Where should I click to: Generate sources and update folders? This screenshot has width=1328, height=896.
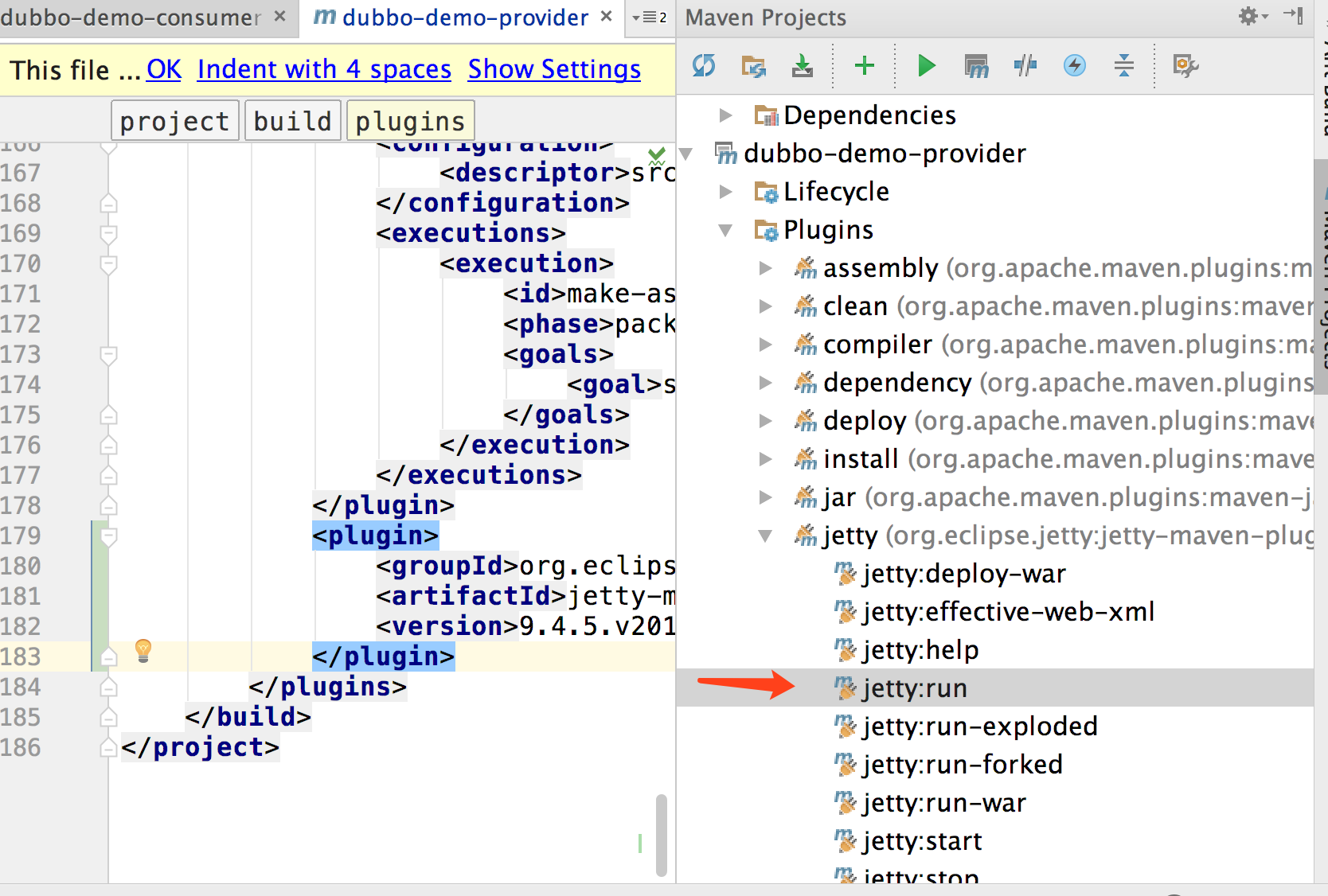coord(753,65)
